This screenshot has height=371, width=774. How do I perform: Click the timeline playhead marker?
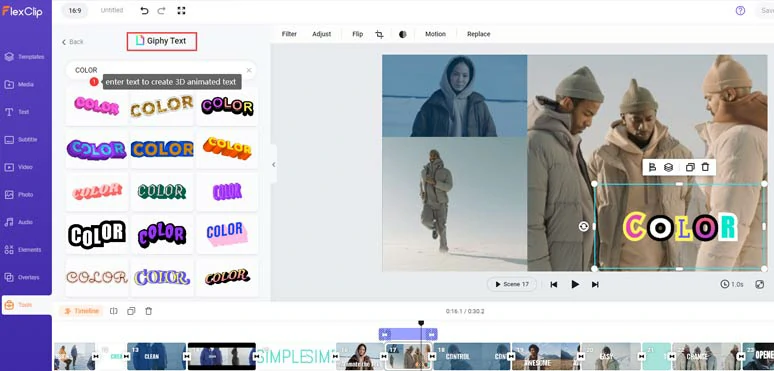421,324
